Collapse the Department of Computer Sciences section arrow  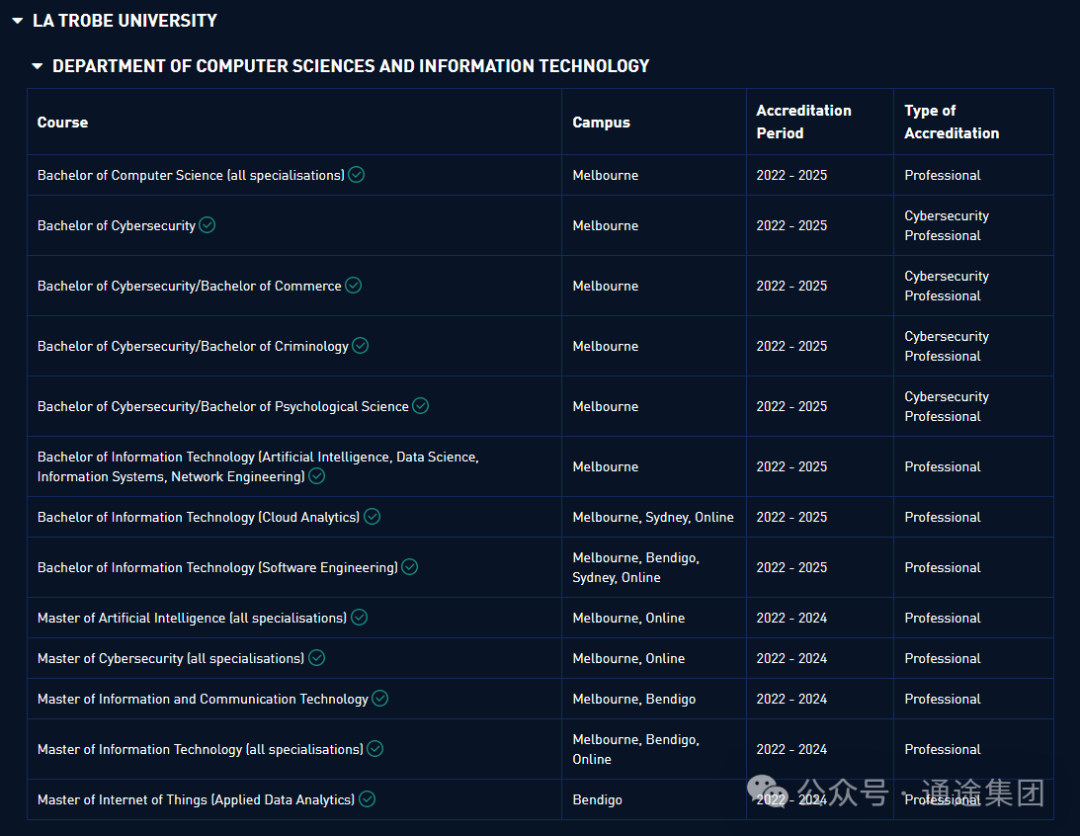click(37, 66)
